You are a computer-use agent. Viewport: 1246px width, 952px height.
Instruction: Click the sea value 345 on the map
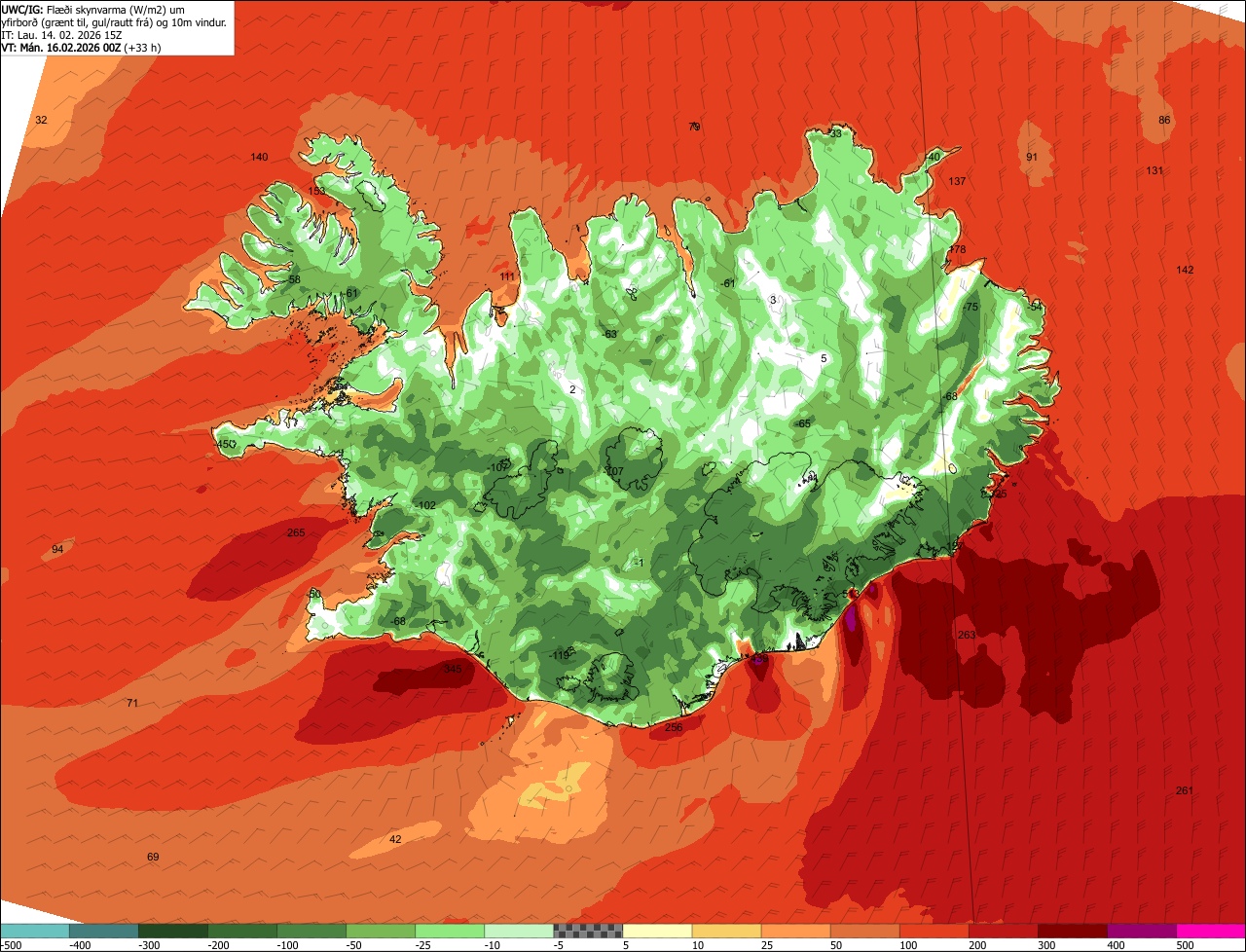pos(453,669)
